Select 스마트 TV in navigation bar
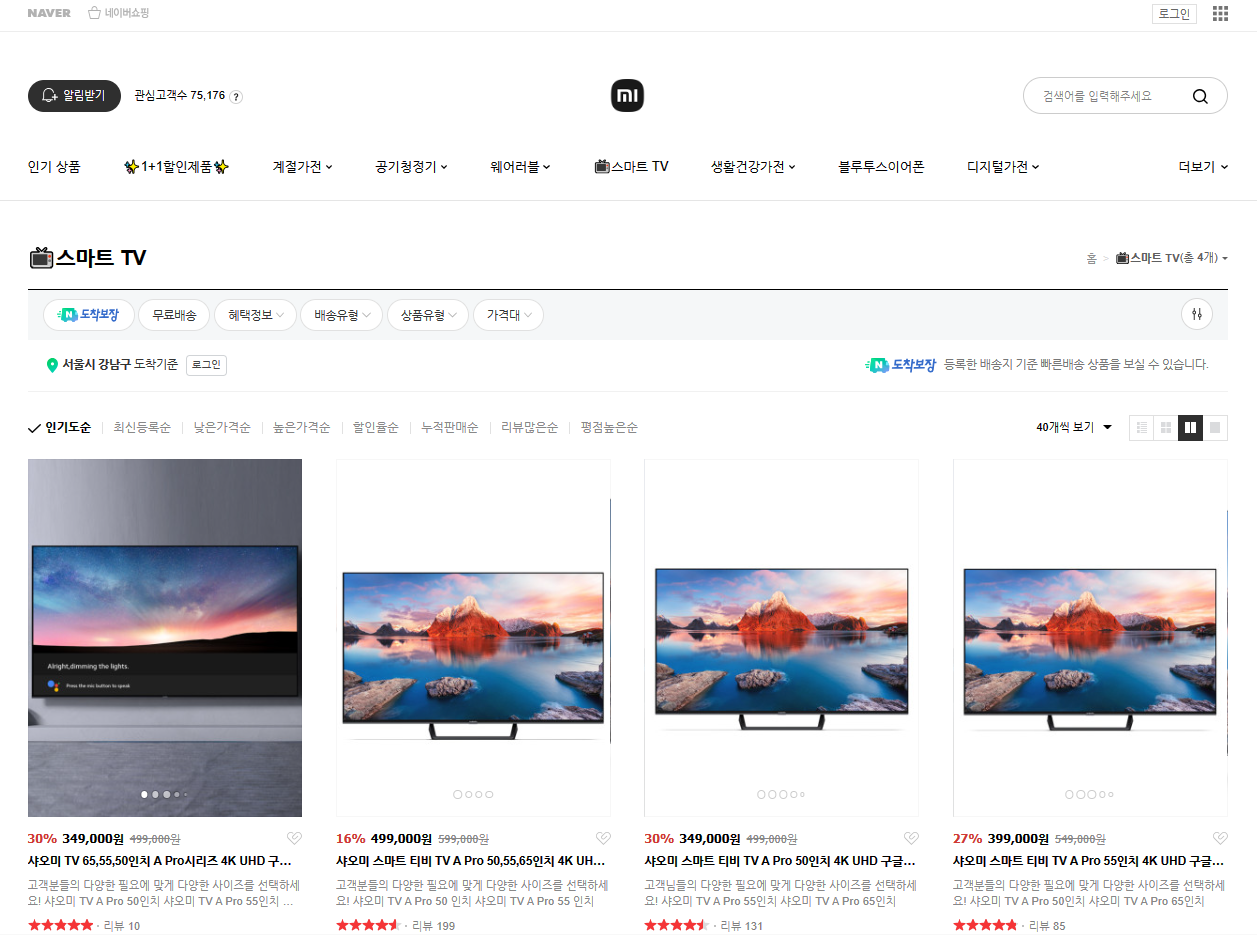The width and height of the screenshot is (1257, 935). pyautogui.click(x=631, y=167)
